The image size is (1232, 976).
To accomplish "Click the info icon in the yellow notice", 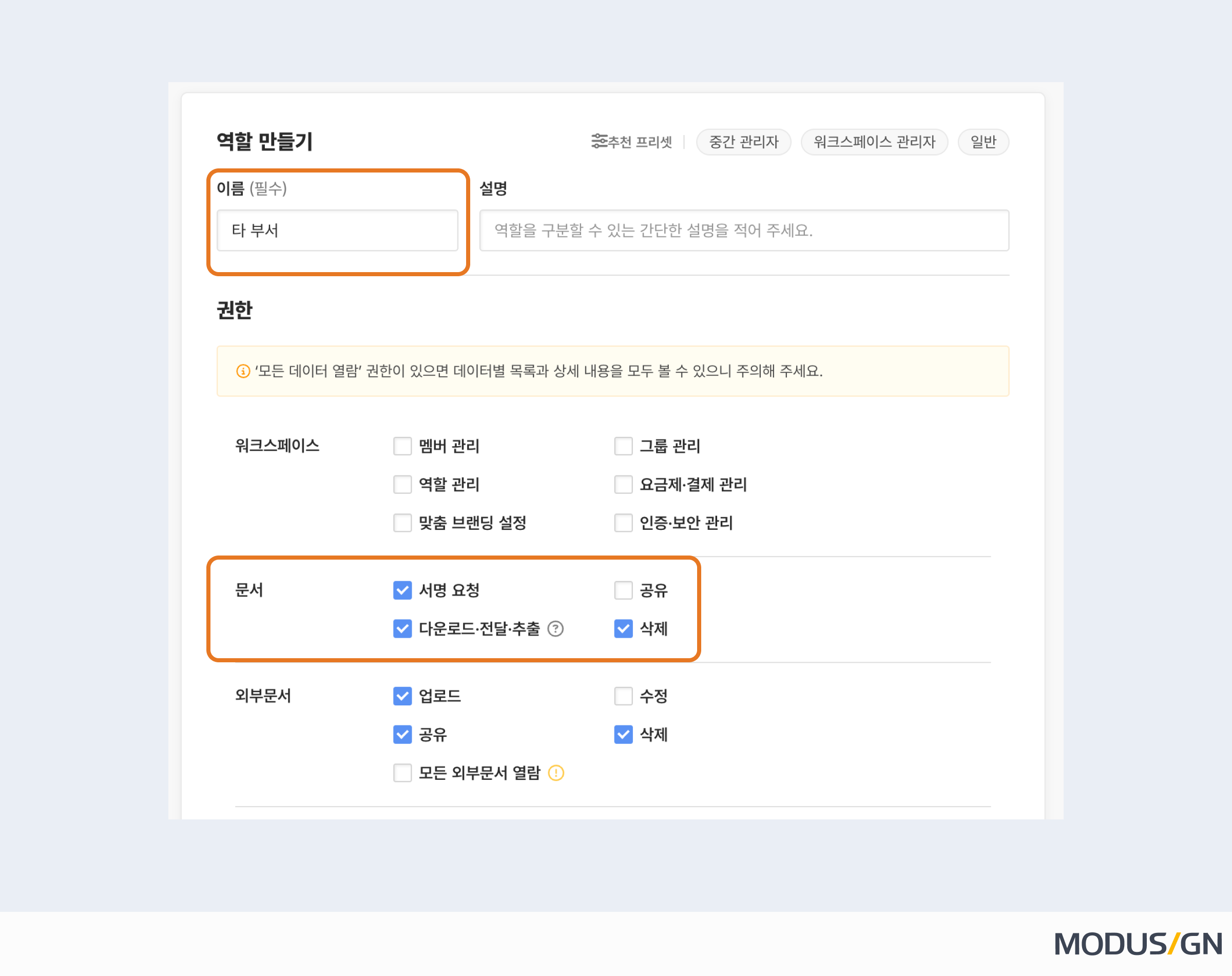I will [243, 371].
